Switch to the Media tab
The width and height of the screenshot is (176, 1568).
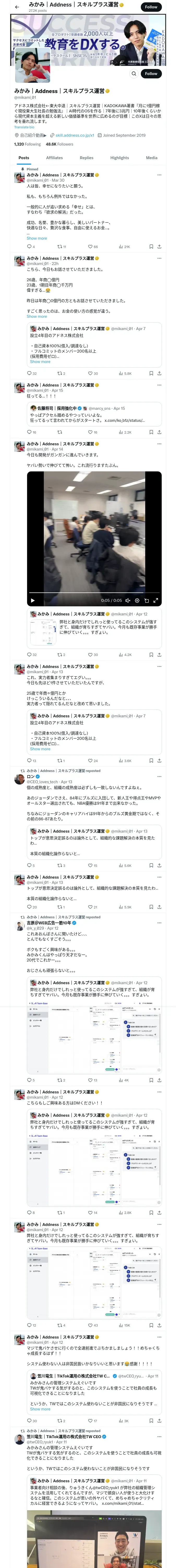151,158
